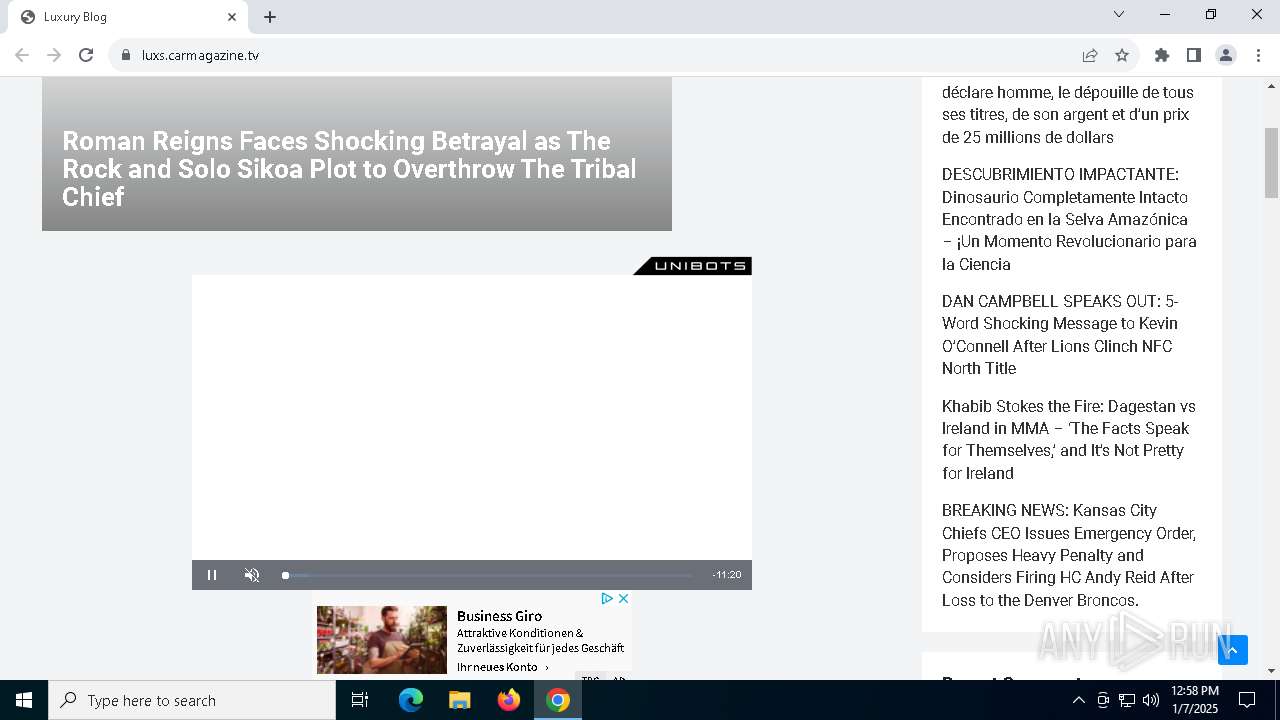
Task: Open the network tray icon
Action: coord(1127,700)
